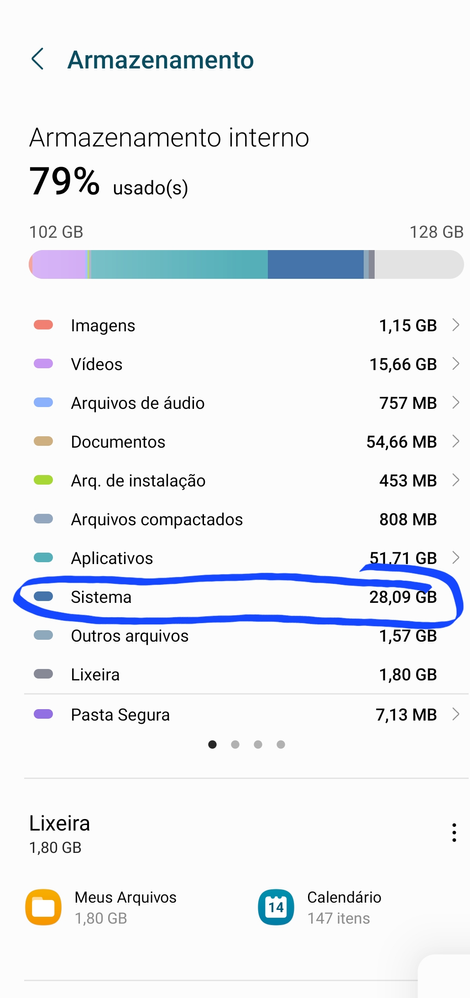Open Arquivos compactados entry
The height and width of the screenshot is (998, 470).
point(244,519)
